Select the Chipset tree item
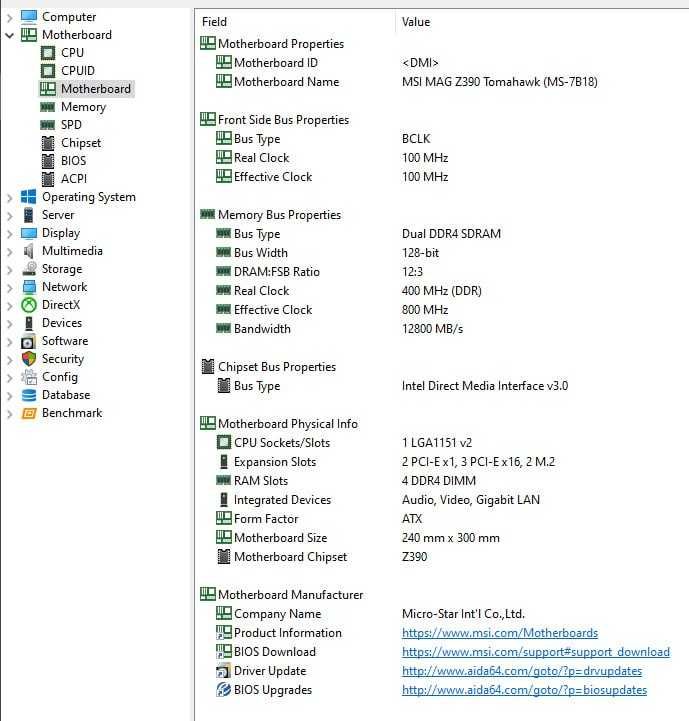This screenshot has height=721, width=689. [81, 143]
